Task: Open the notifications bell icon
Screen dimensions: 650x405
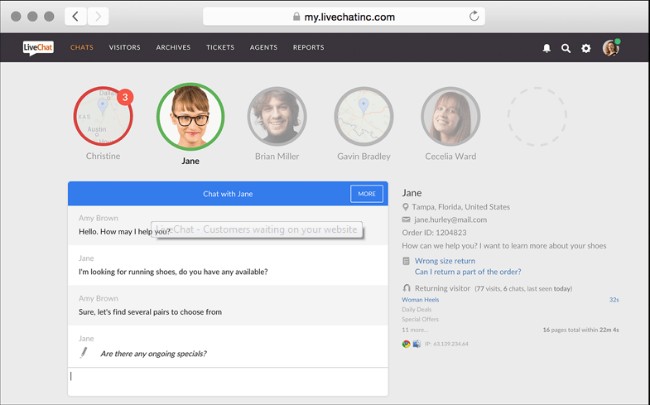Action: point(547,48)
